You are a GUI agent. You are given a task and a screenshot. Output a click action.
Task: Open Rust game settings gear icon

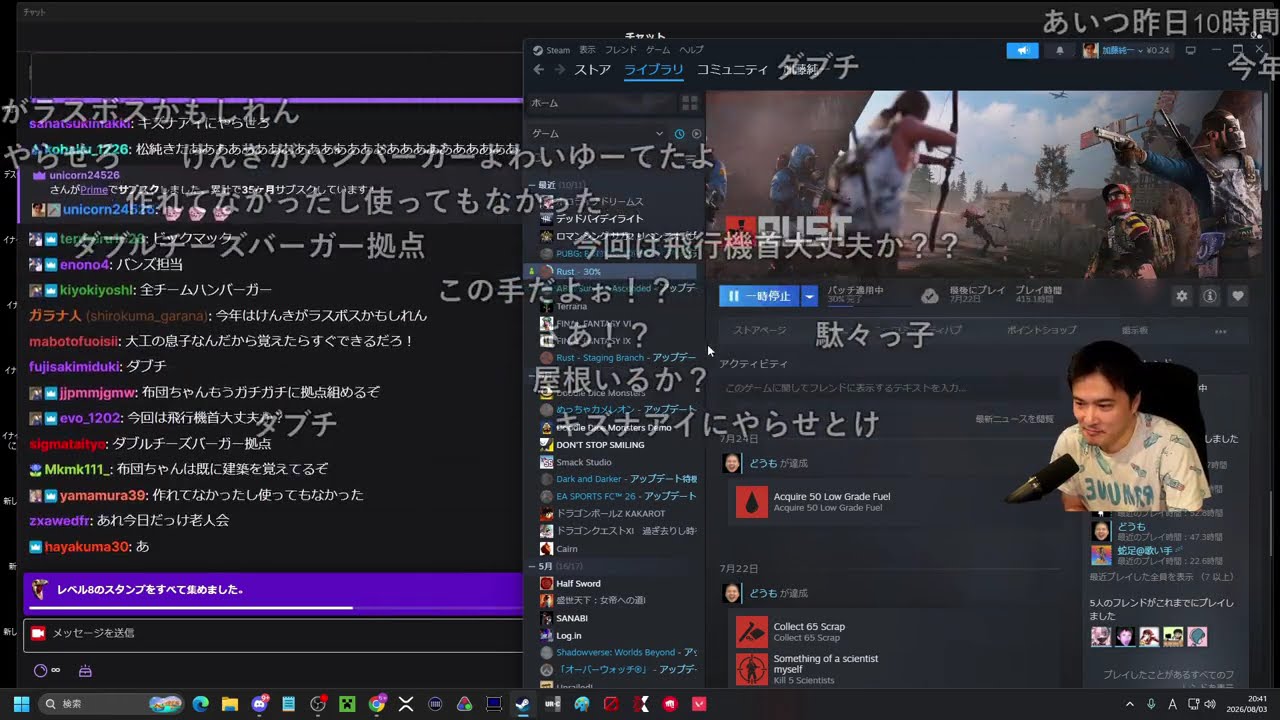(x=1182, y=296)
